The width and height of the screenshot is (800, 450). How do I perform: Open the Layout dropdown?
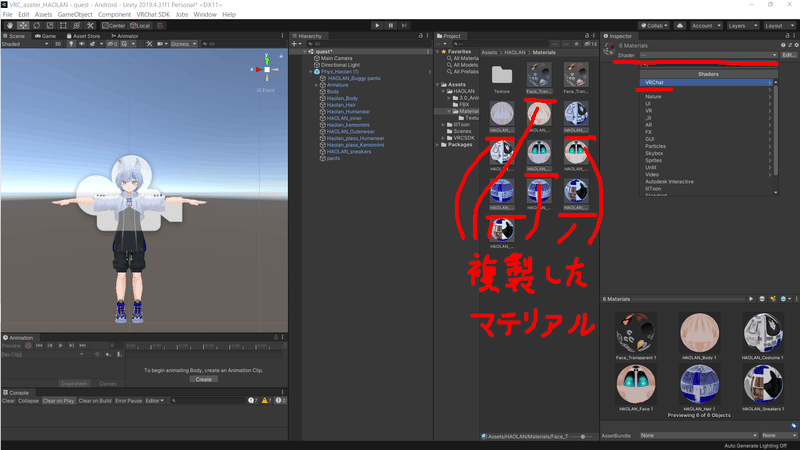tap(779, 26)
